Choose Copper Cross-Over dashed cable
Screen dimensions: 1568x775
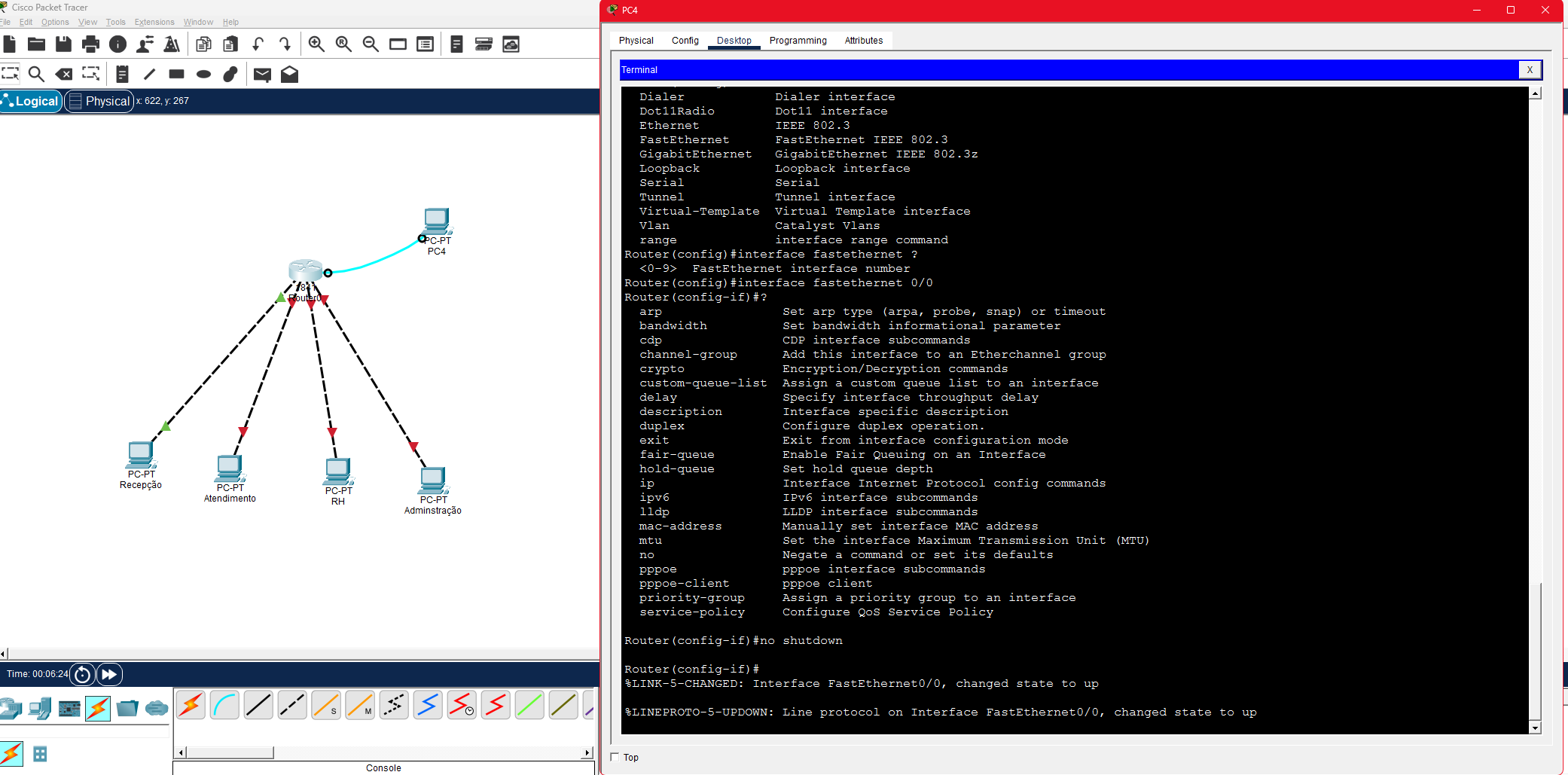click(292, 706)
